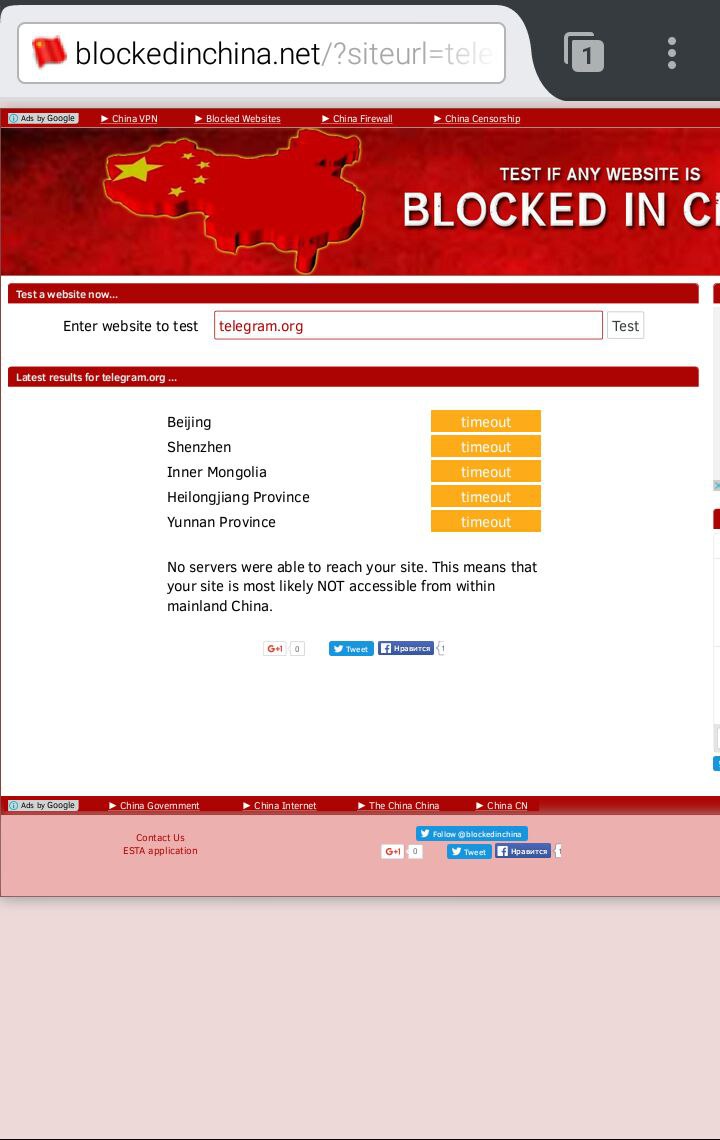The height and width of the screenshot is (1140, 720).
Task: Click Follow @blockedinchina Twitter button
Action: pyautogui.click(x=472, y=834)
